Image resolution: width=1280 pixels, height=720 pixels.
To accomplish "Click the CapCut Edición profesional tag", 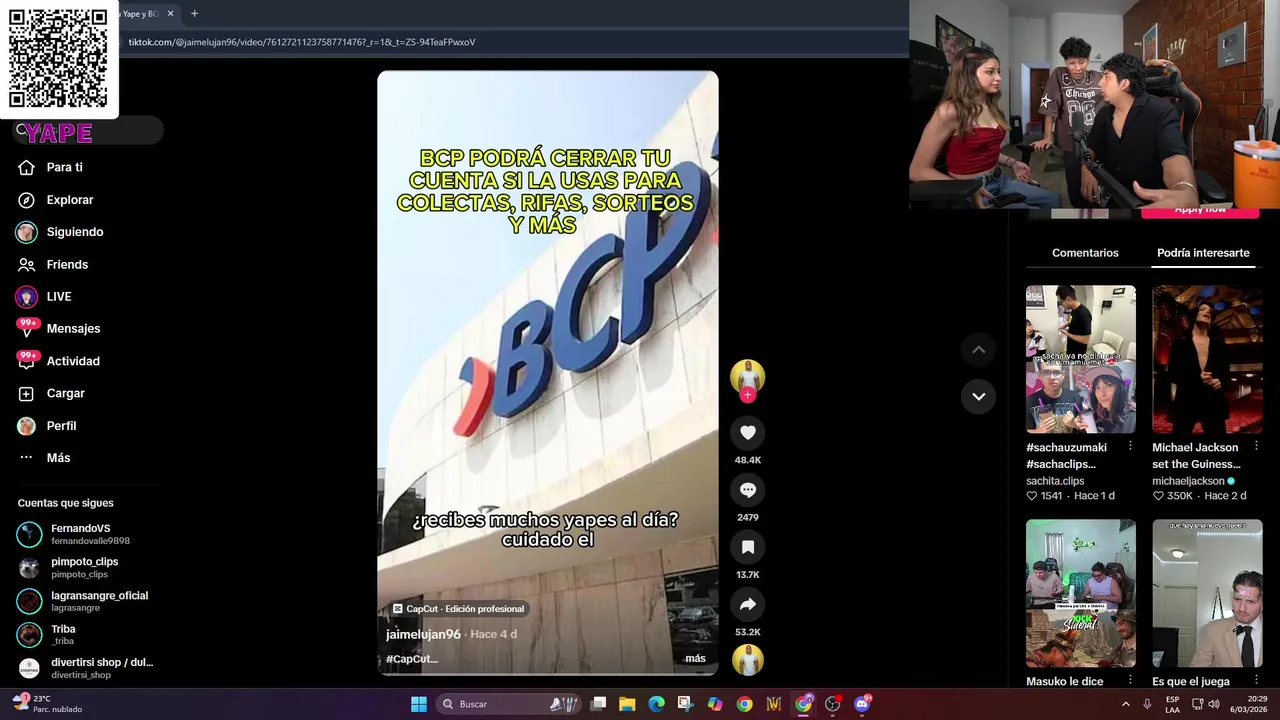I will (x=459, y=608).
